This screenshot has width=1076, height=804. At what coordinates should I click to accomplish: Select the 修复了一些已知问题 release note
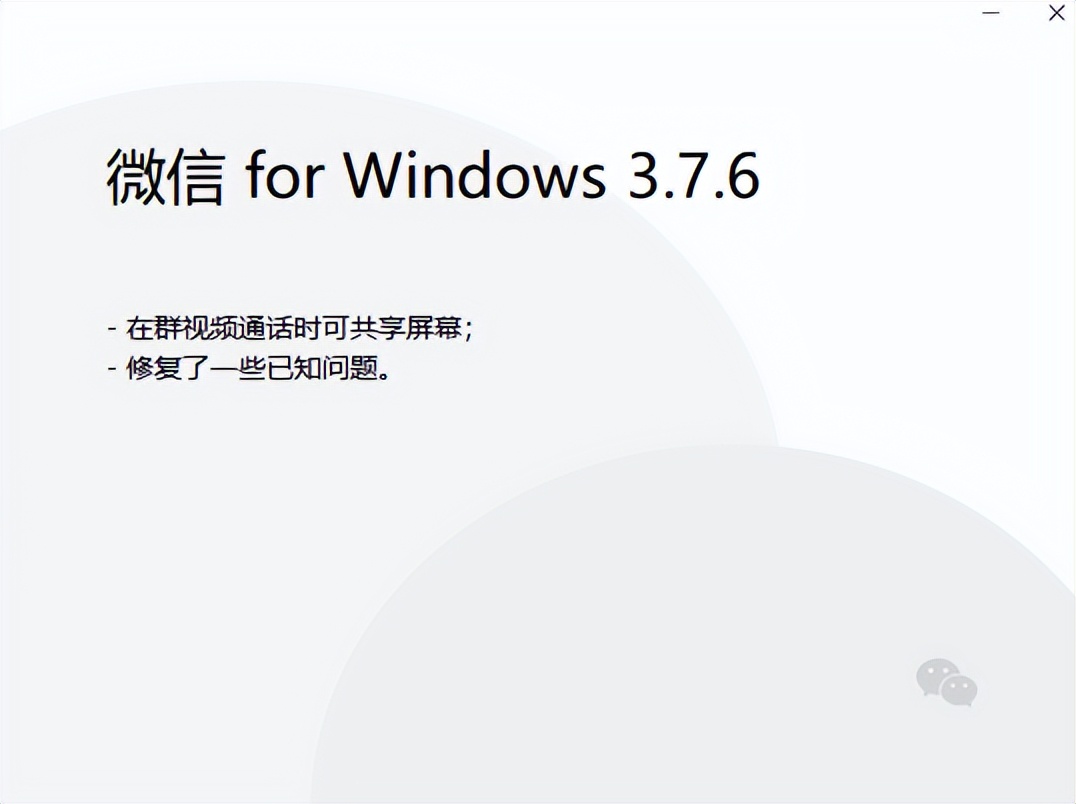point(249,368)
